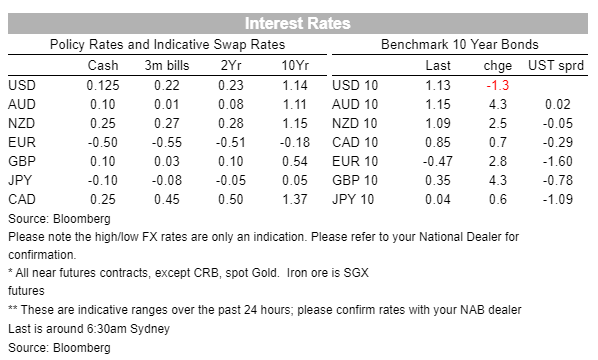Select the JPY 10 last value 0.04
Viewport: 598px width, 360px height.
tap(438, 199)
